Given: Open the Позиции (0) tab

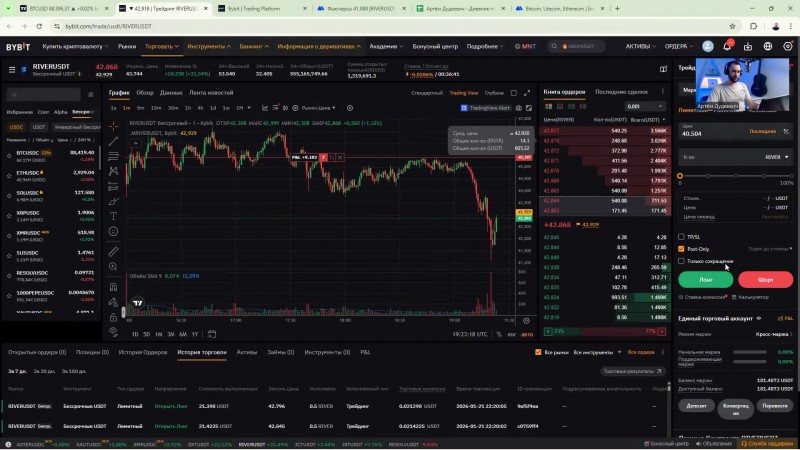Looking at the screenshot, I should click(x=92, y=352).
